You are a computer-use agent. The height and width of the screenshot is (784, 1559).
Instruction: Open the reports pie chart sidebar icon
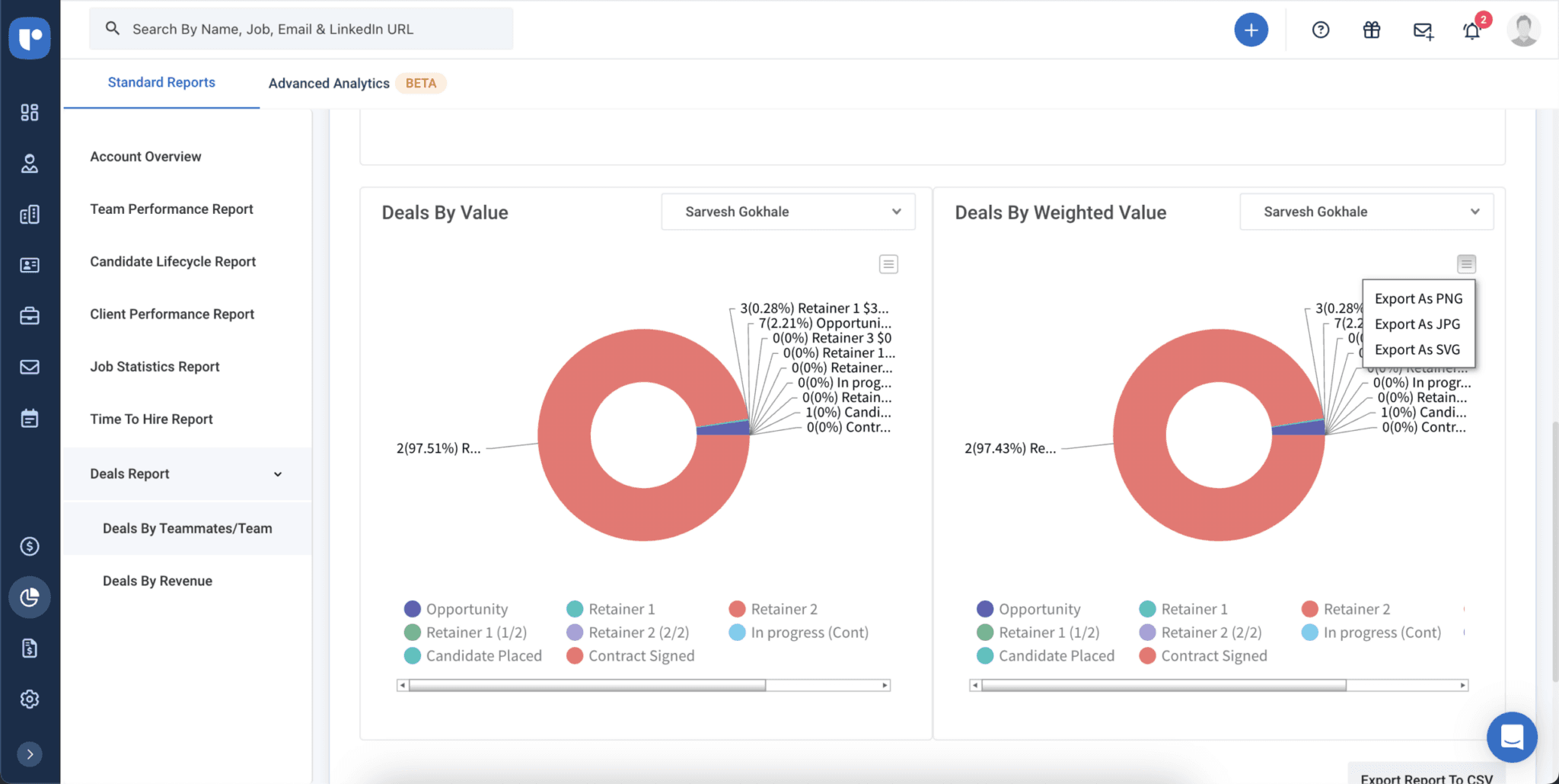[30, 598]
